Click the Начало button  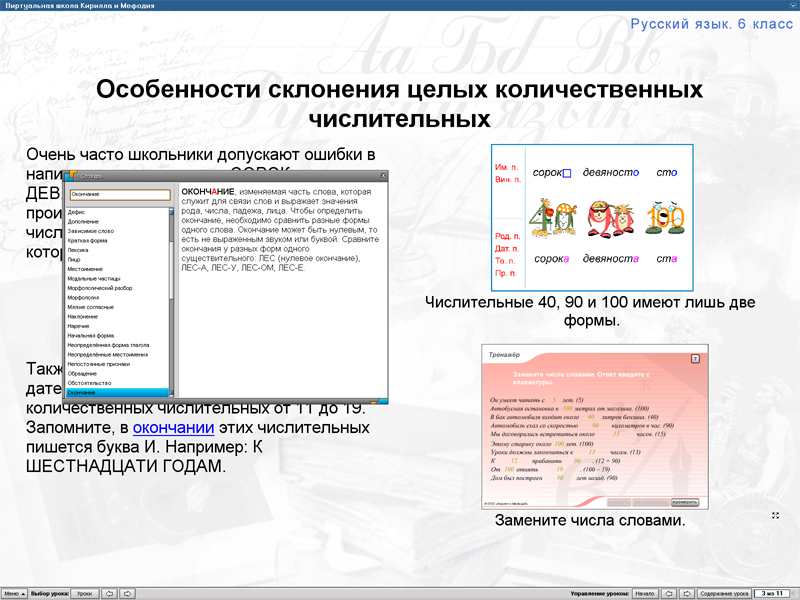(647, 592)
